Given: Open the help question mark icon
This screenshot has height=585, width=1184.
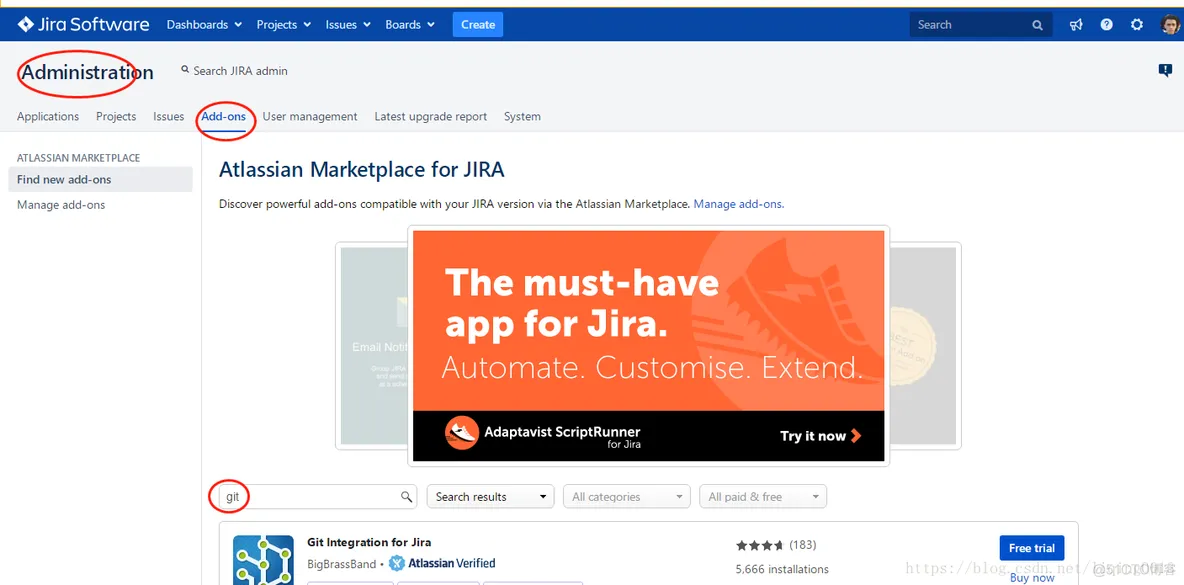Looking at the screenshot, I should (x=1106, y=24).
